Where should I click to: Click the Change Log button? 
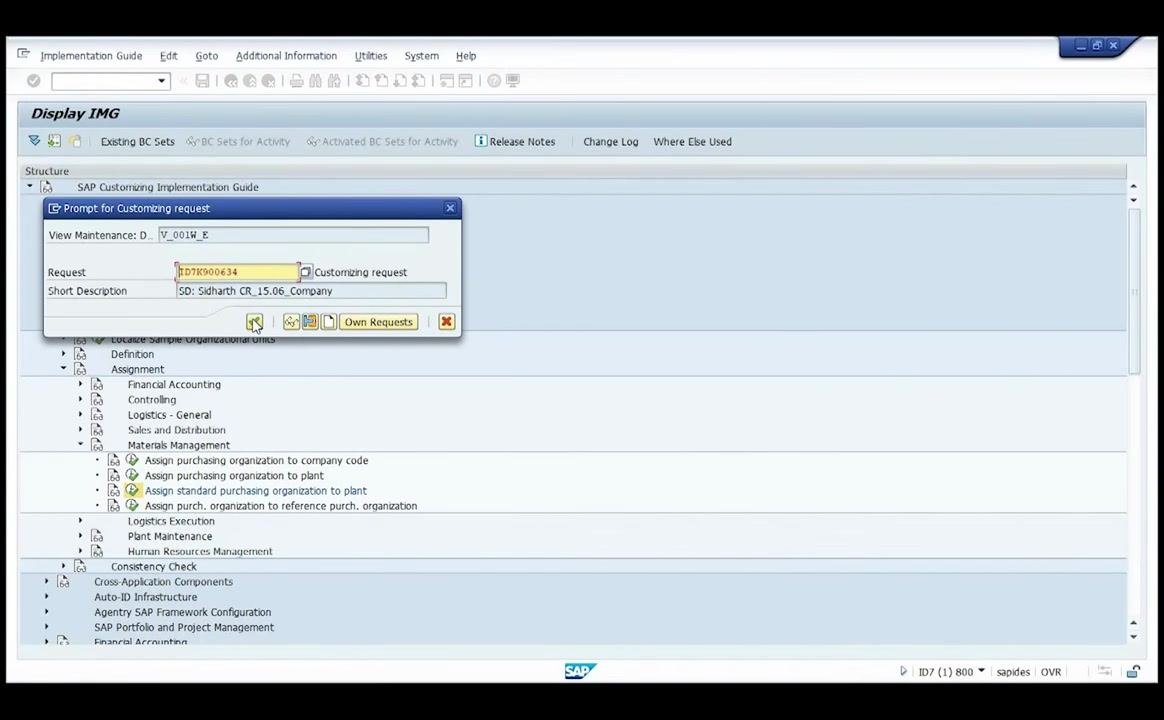pos(610,142)
